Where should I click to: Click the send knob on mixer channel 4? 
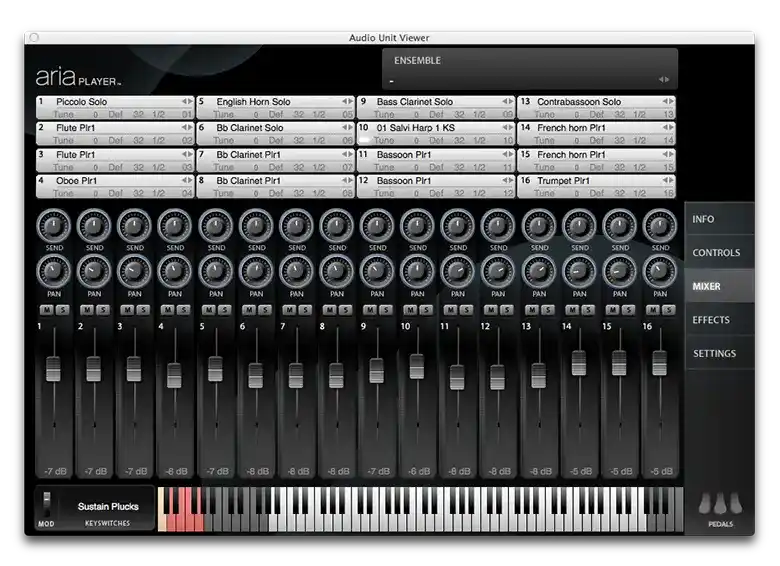tap(175, 226)
